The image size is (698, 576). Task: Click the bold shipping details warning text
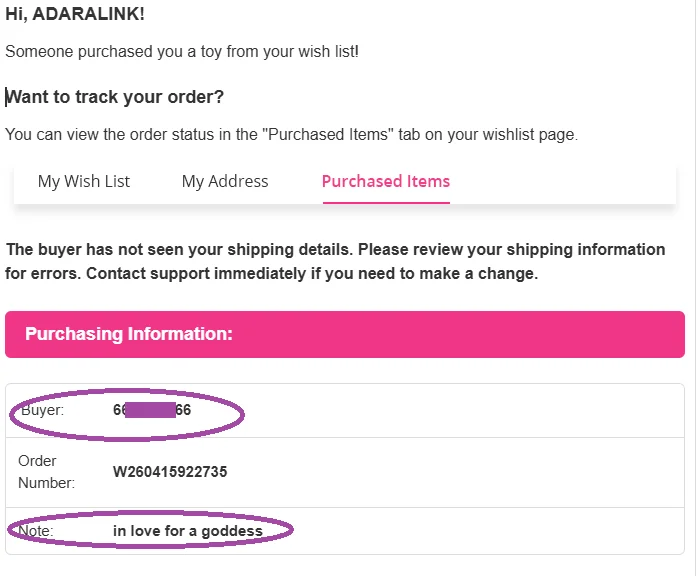coord(335,249)
